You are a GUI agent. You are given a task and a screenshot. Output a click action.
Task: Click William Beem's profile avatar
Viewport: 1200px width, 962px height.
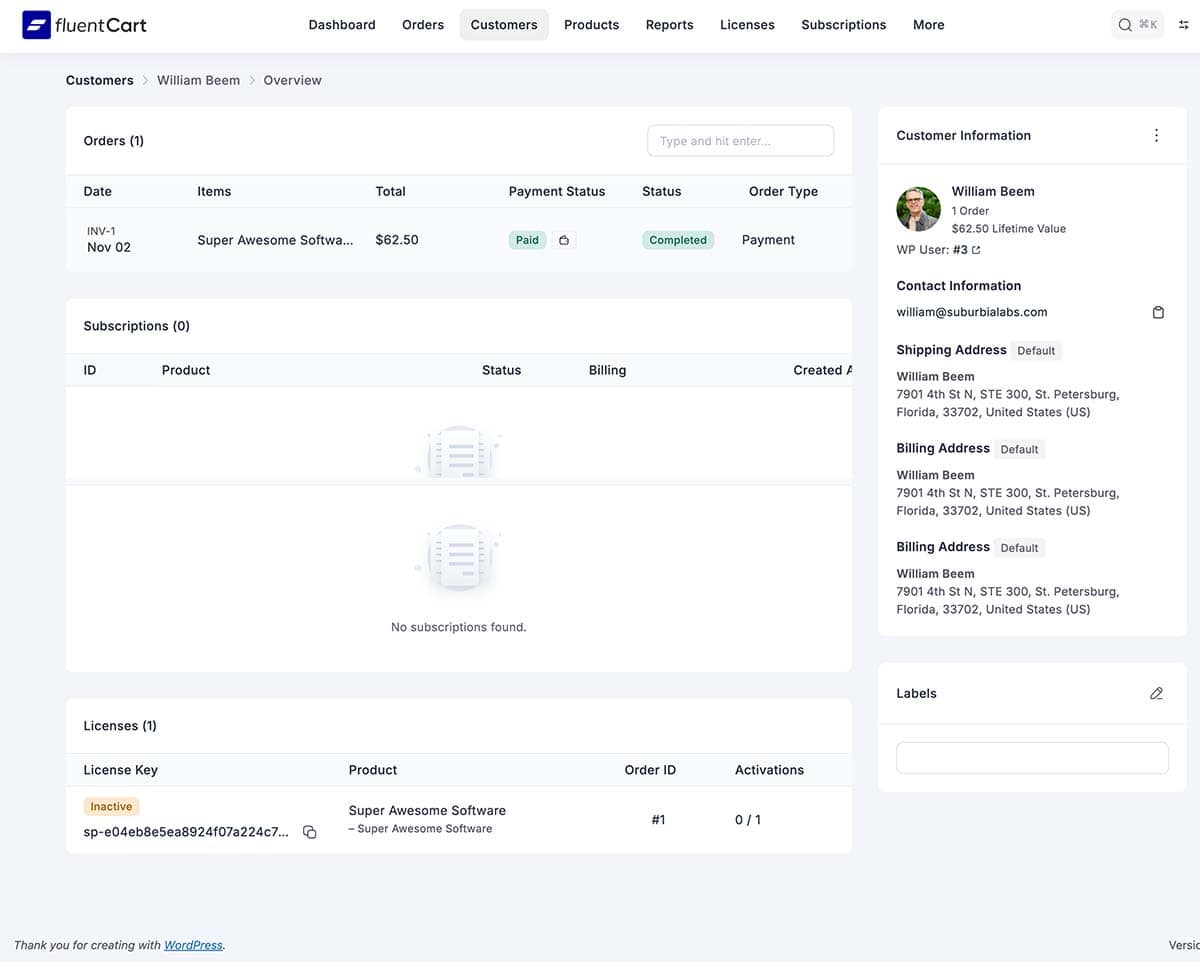tap(918, 209)
